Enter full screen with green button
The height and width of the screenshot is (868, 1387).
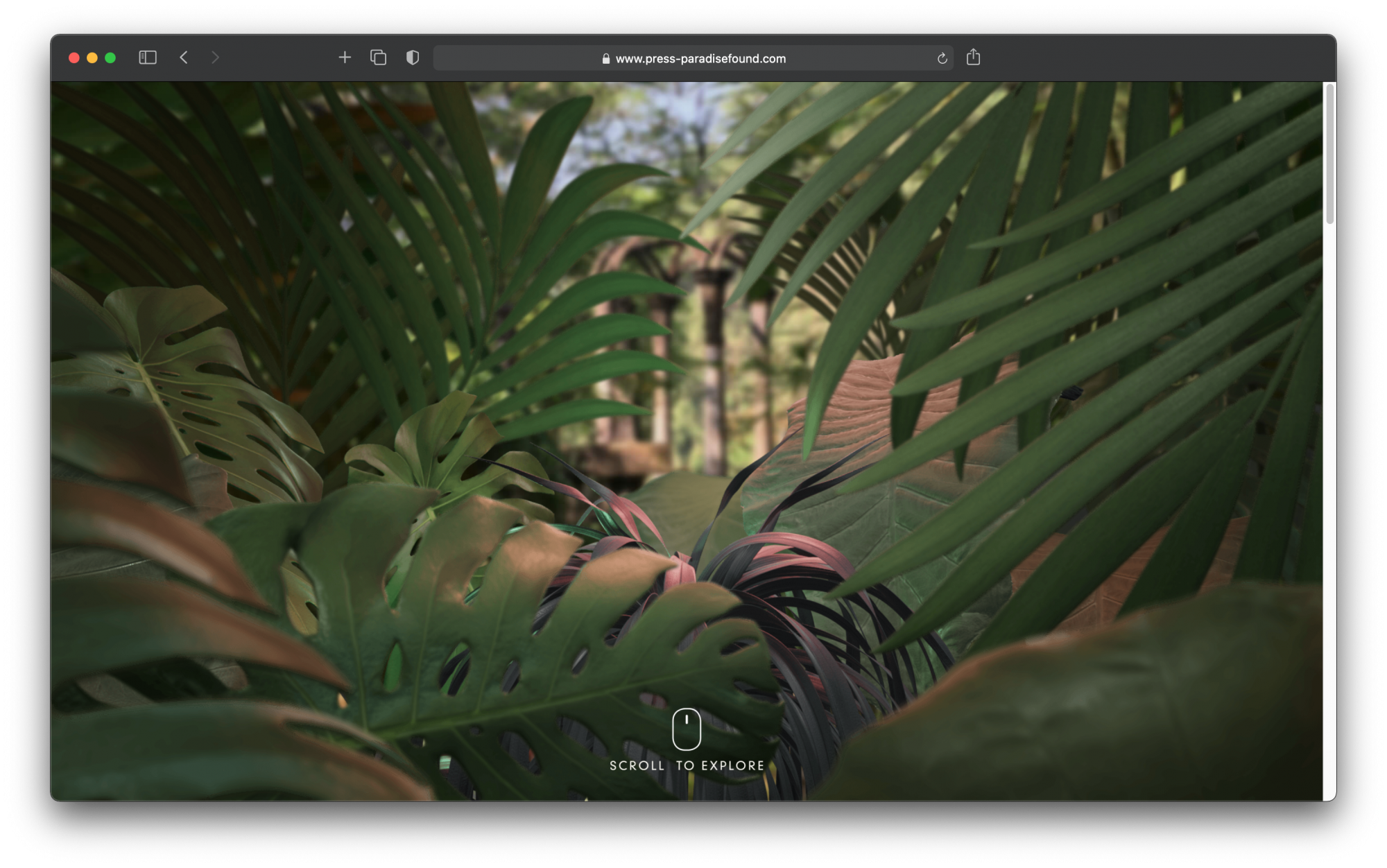(110, 58)
